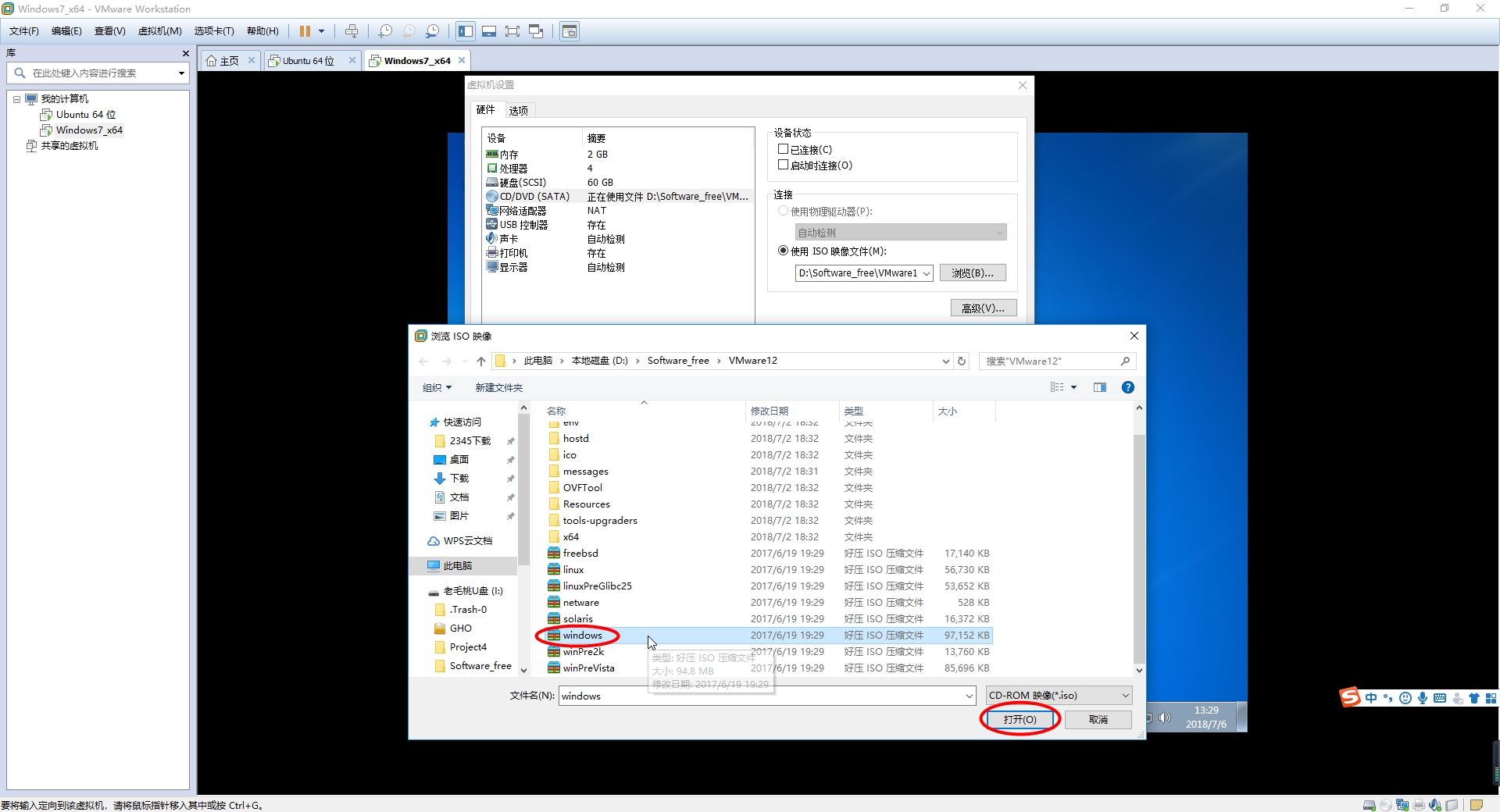
Task: Select the 使用 ISO 映像文件 radio button
Action: 783,251
